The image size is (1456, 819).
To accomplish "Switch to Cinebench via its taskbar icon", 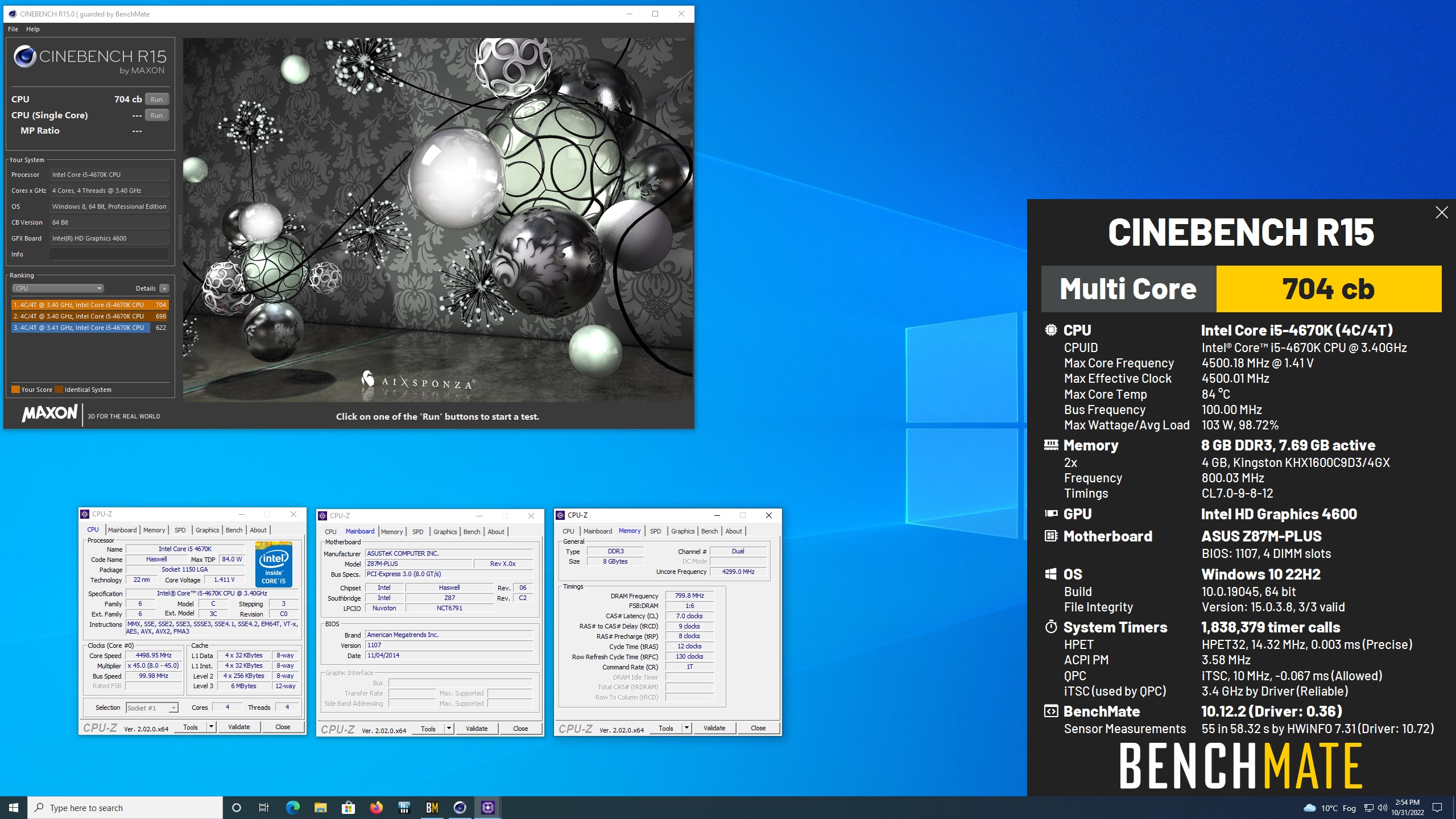I will coord(460,808).
